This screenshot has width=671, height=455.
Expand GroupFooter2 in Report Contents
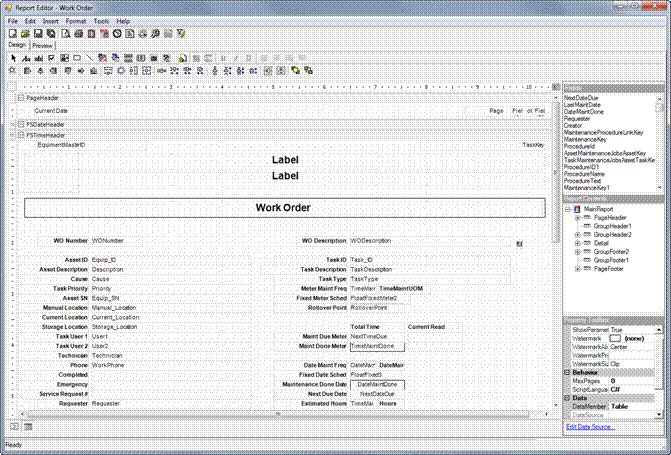[577, 251]
